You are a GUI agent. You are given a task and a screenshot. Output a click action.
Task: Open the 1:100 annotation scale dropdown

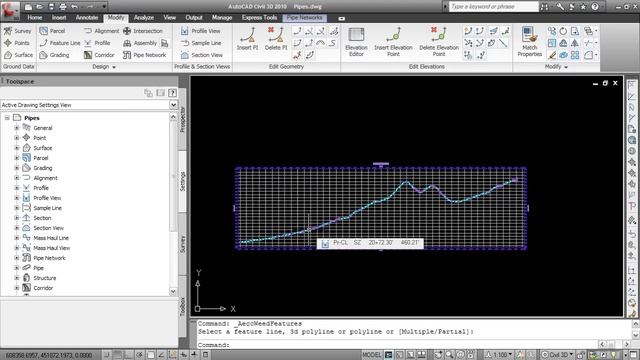(x=499, y=355)
